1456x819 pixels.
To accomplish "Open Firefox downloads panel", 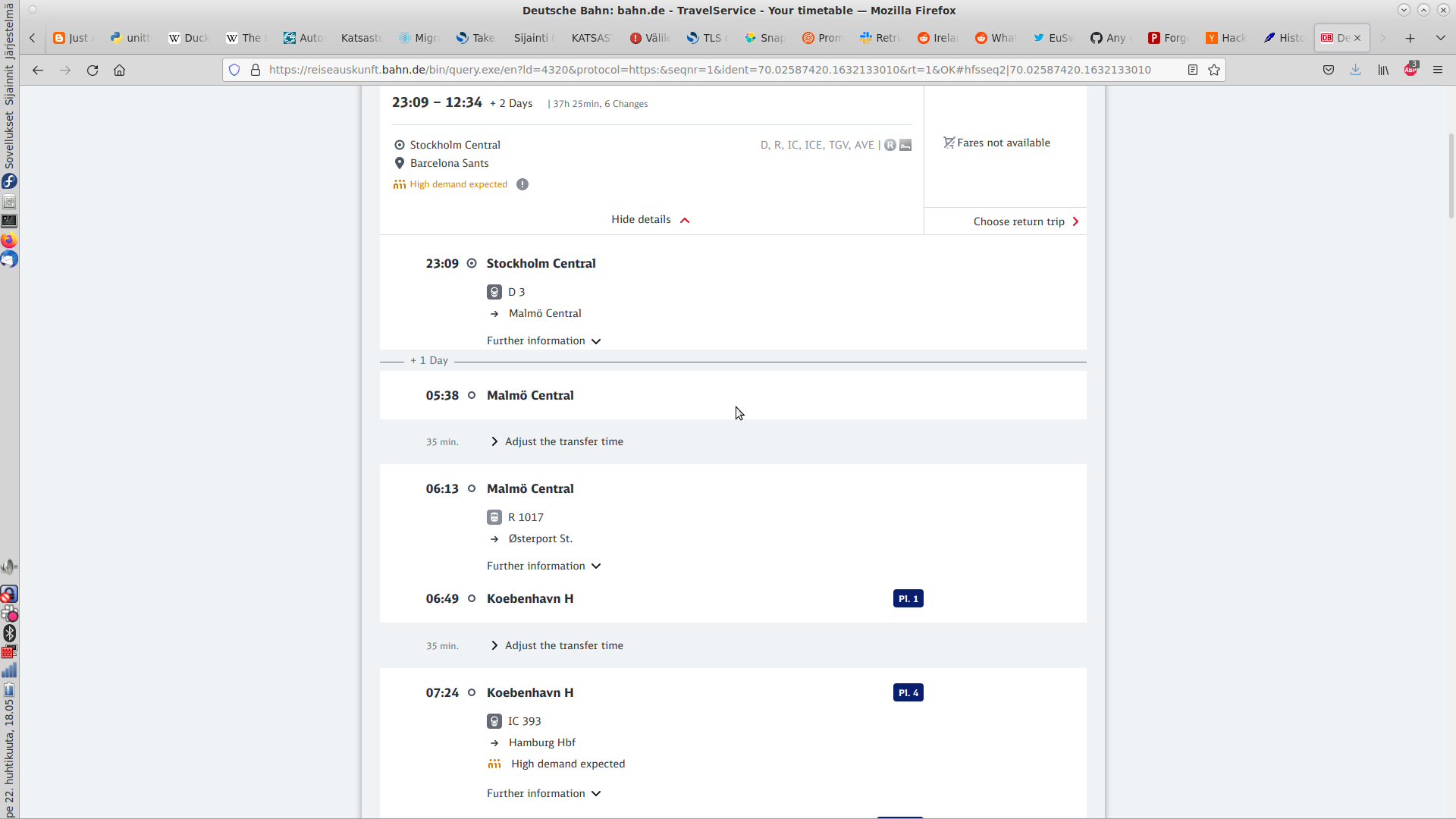I will (x=1355, y=70).
